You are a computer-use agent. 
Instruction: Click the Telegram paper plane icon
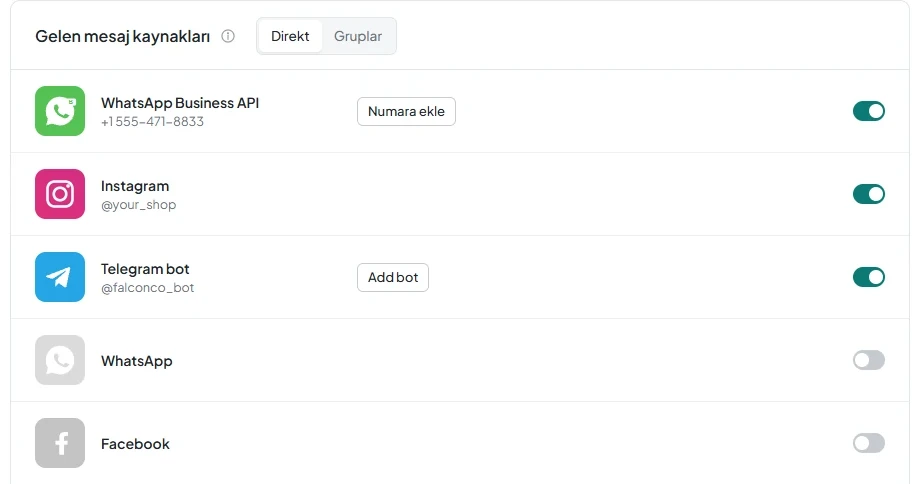coord(60,277)
